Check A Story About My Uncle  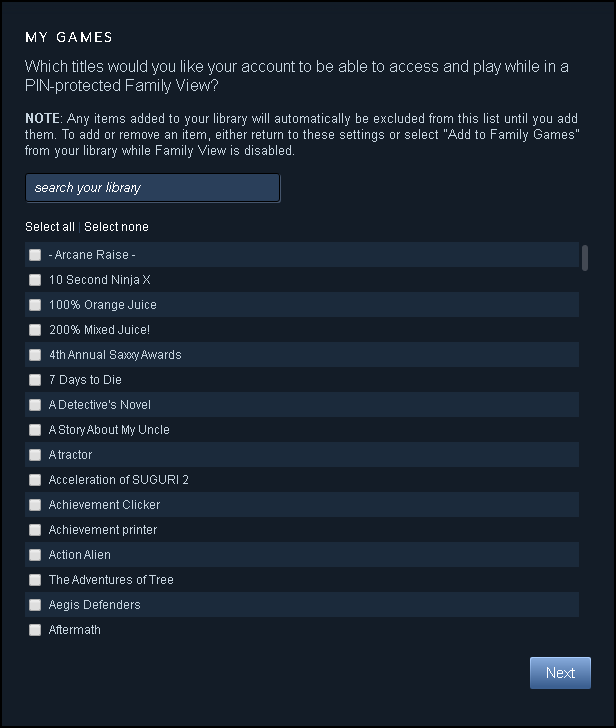[35, 430]
